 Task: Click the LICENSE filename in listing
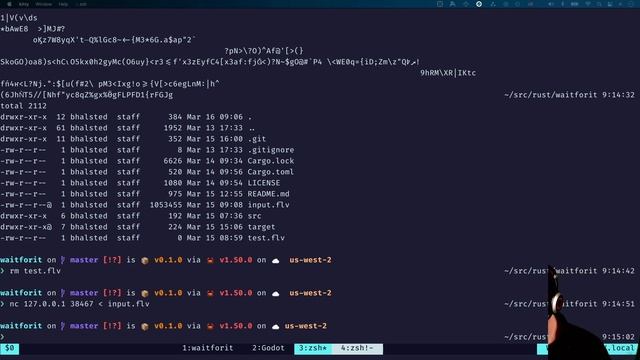[x=264, y=183]
